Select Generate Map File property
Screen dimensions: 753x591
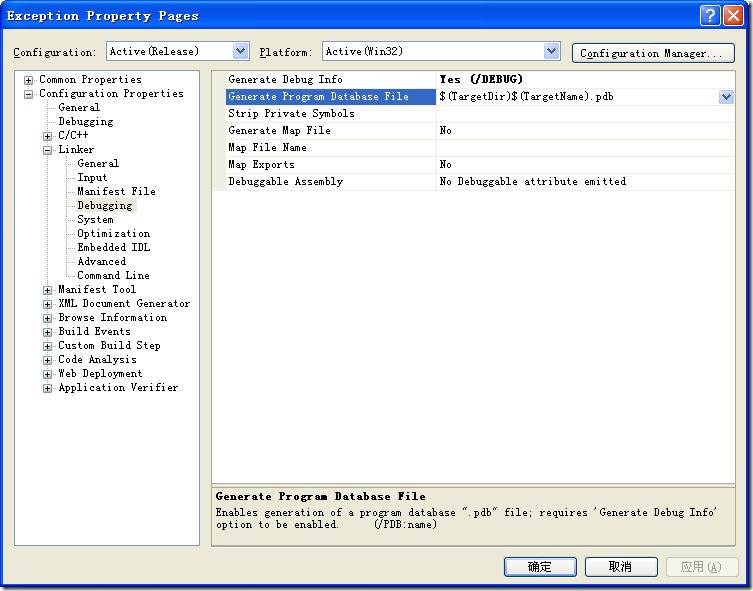pyautogui.click(x=330, y=131)
